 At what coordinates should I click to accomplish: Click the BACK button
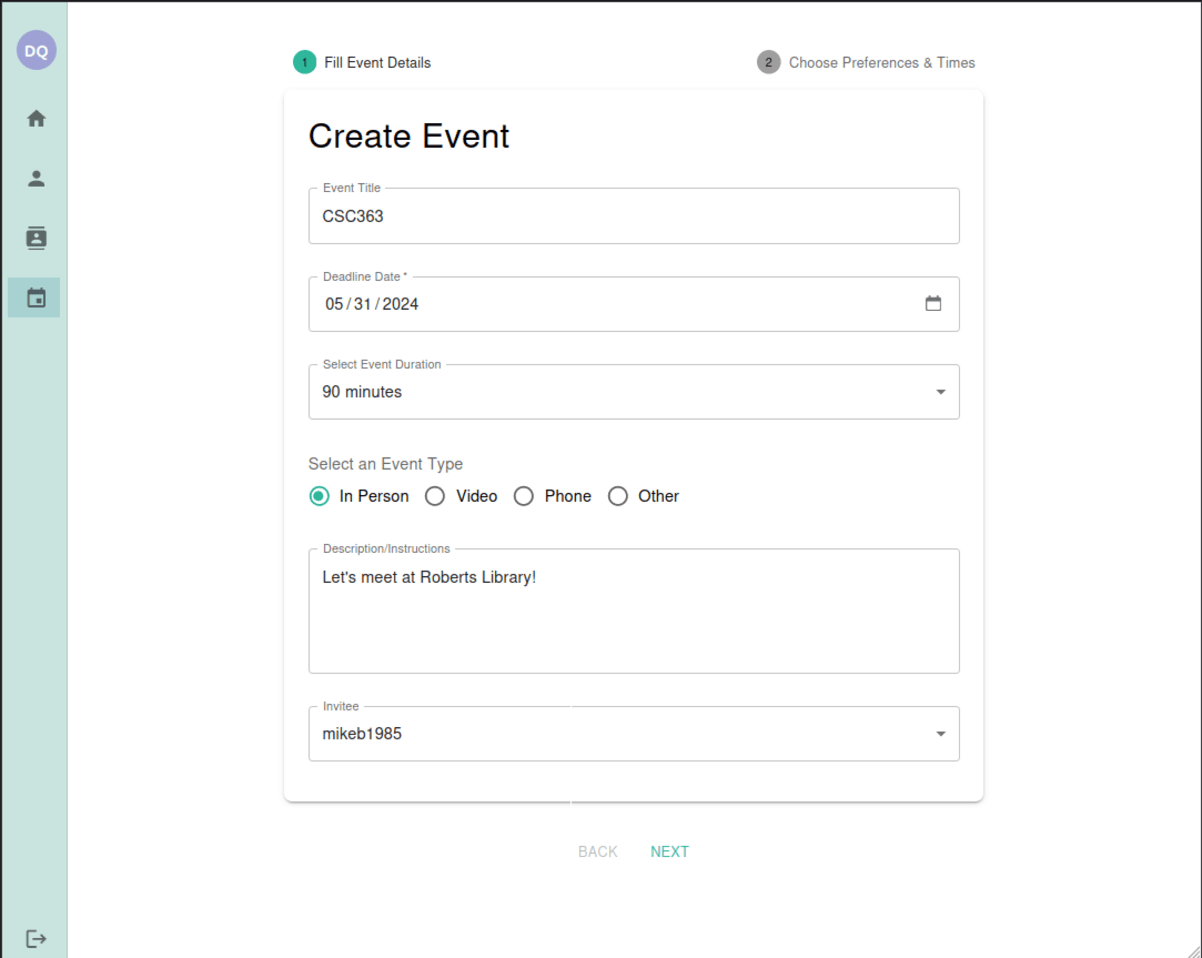(598, 852)
